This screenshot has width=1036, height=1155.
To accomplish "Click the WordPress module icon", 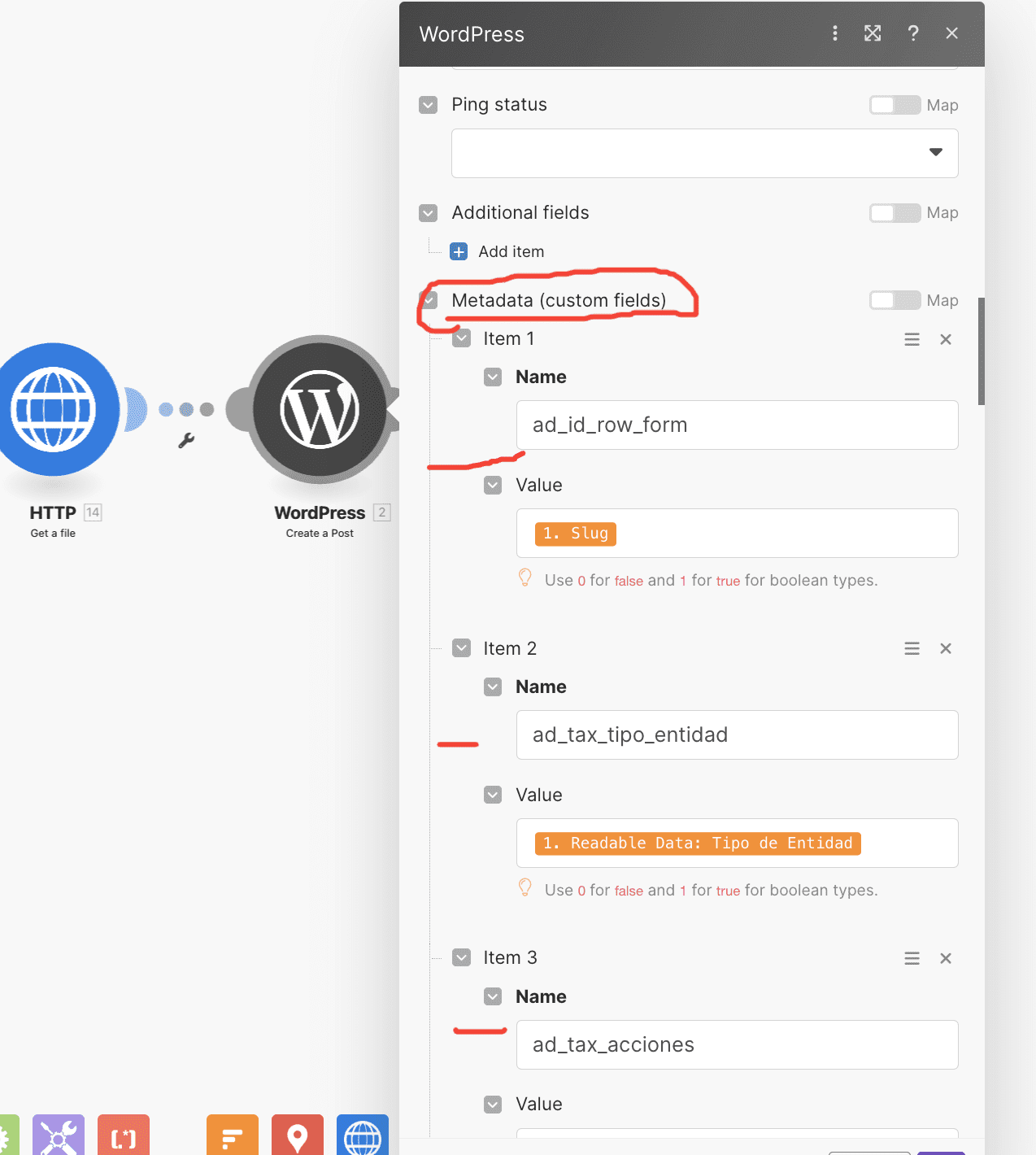I will click(320, 409).
